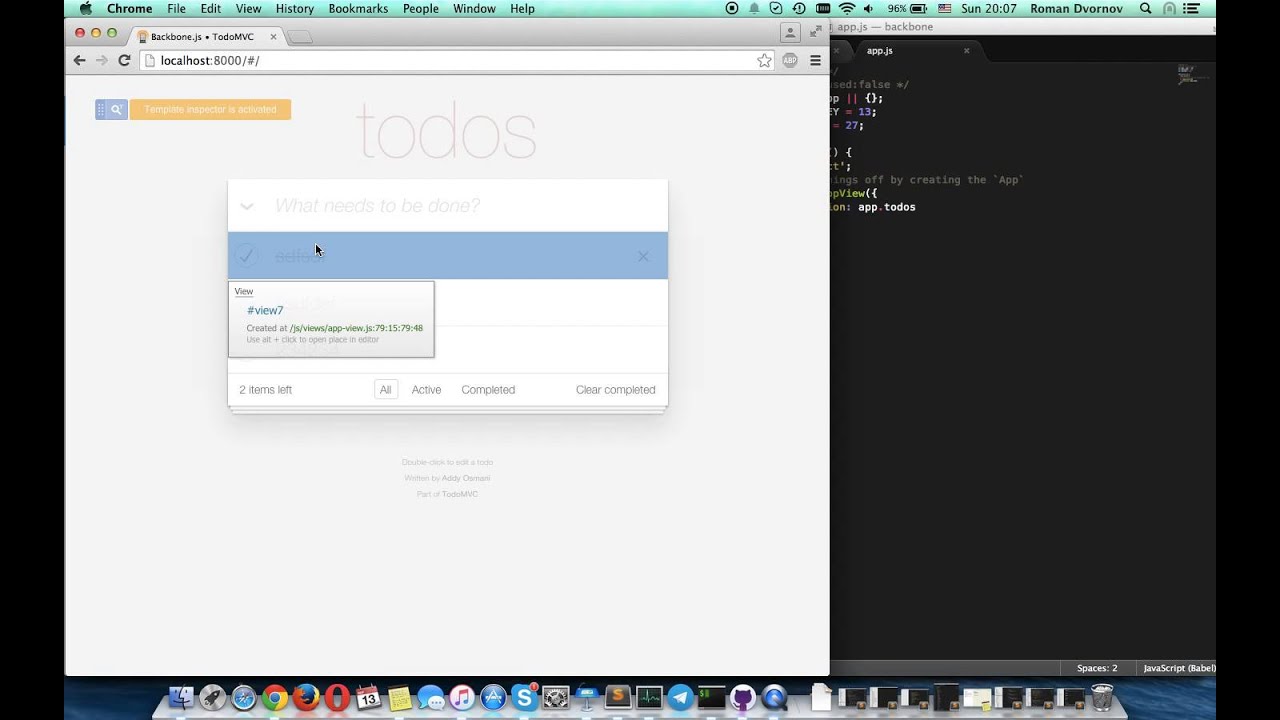The height and width of the screenshot is (720, 1280).
Task: Bookmark page with star icon
Action: (764, 60)
